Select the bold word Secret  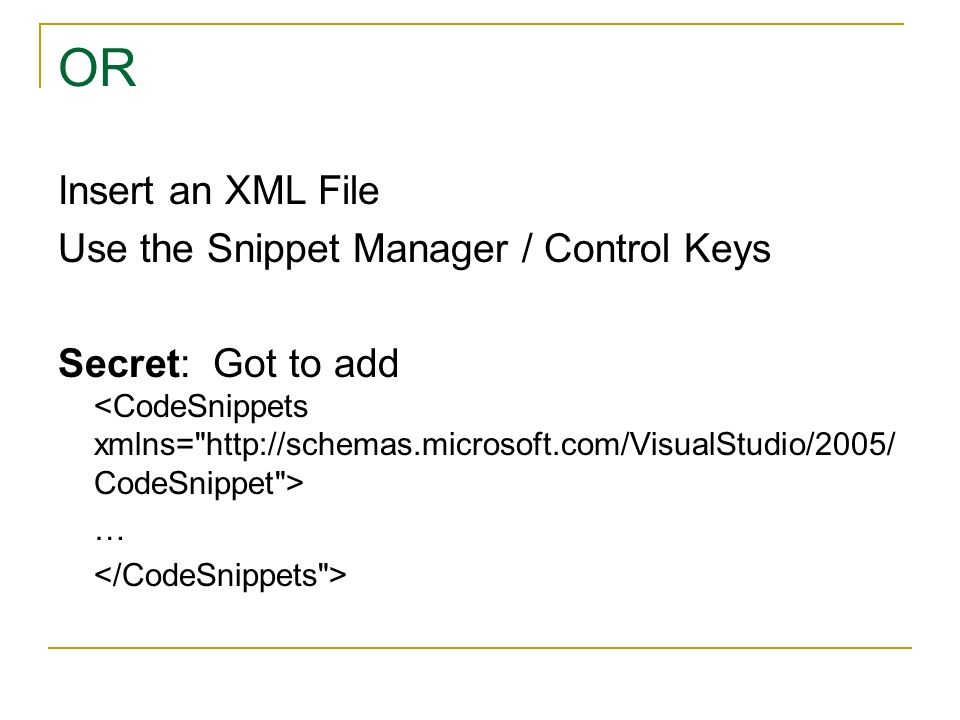119,363
